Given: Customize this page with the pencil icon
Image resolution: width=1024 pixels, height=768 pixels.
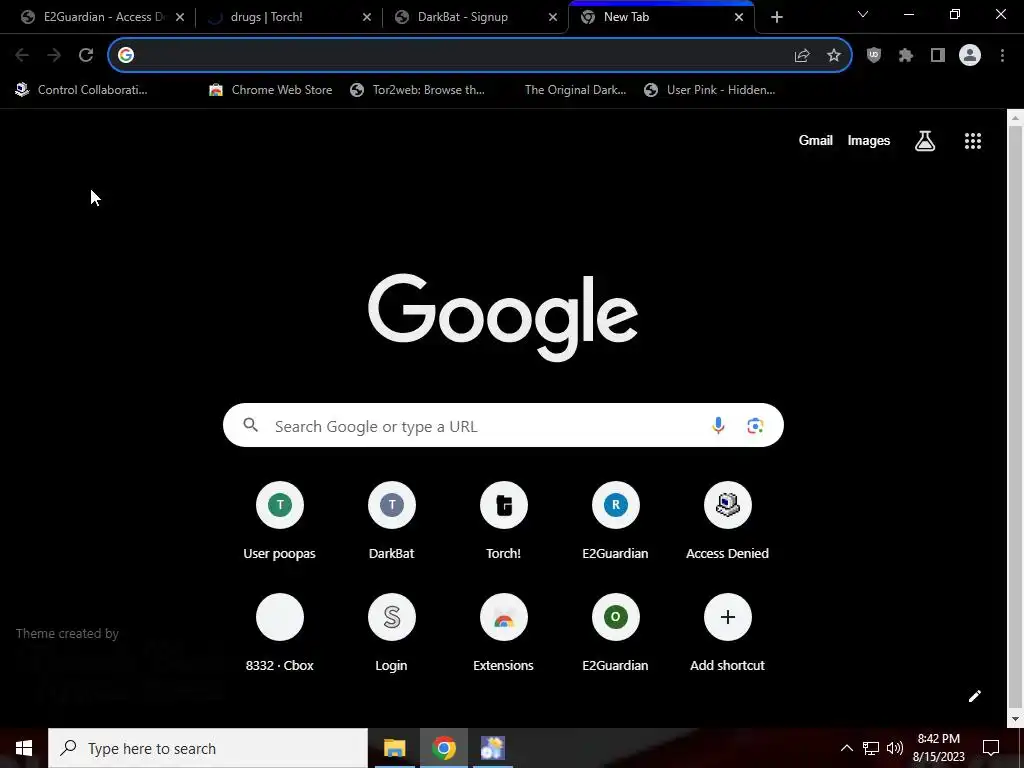Looking at the screenshot, I should tap(974, 696).
